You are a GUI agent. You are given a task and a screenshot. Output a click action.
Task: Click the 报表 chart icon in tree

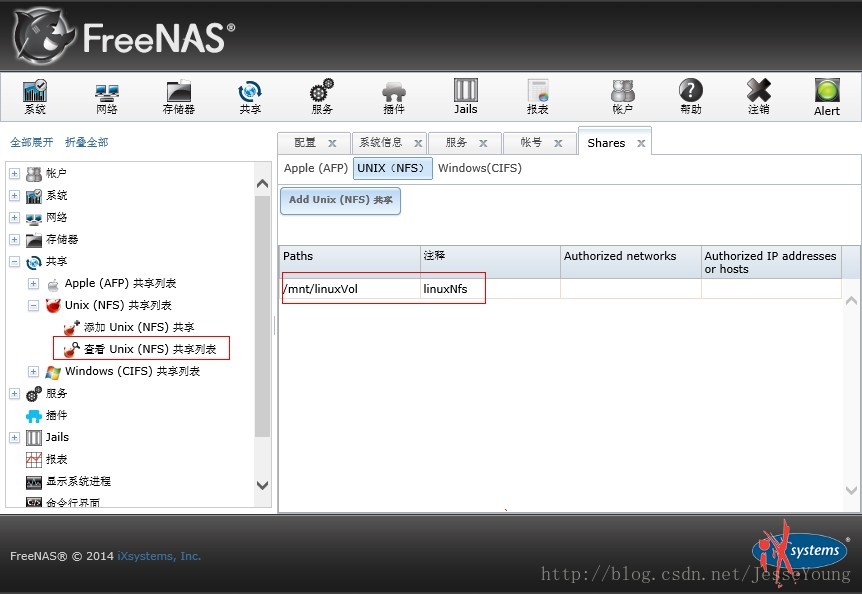click(34, 460)
